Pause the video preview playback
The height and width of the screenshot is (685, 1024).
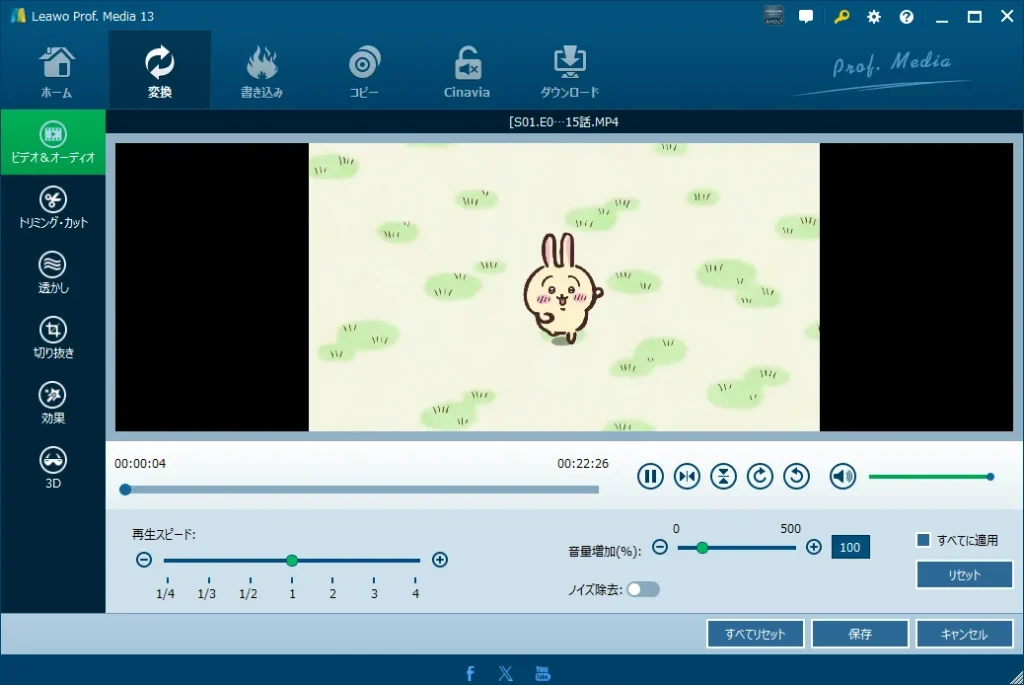click(650, 476)
